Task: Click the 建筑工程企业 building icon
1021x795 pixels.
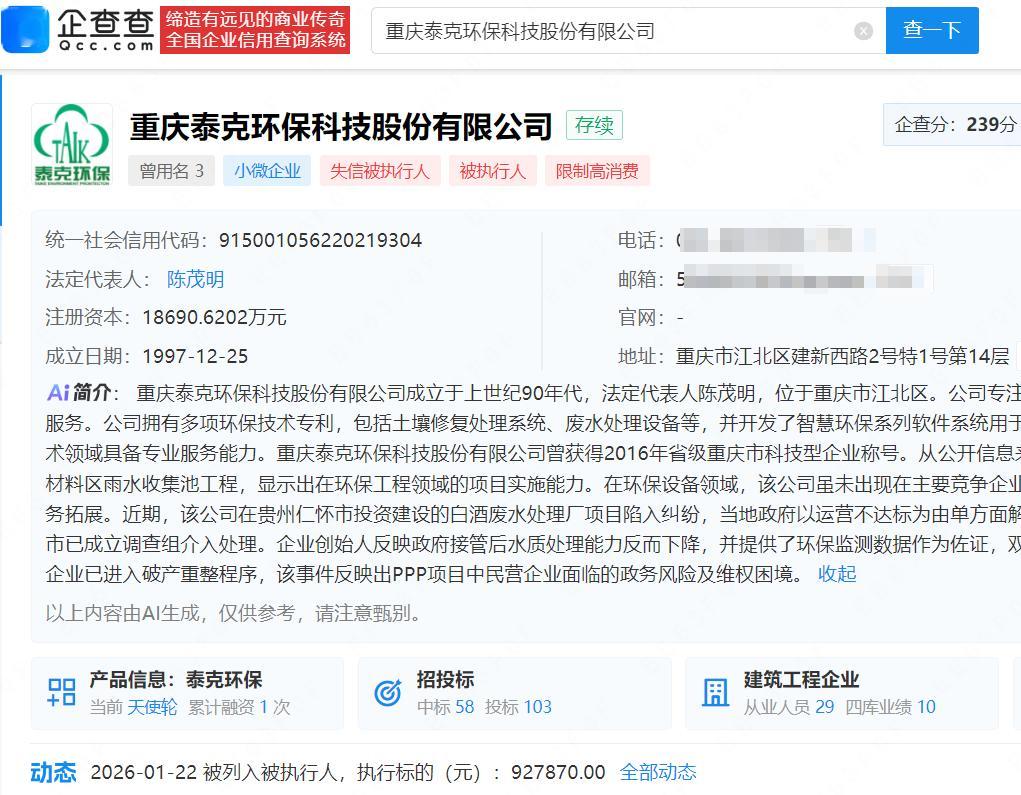Action: (x=714, y=691)
